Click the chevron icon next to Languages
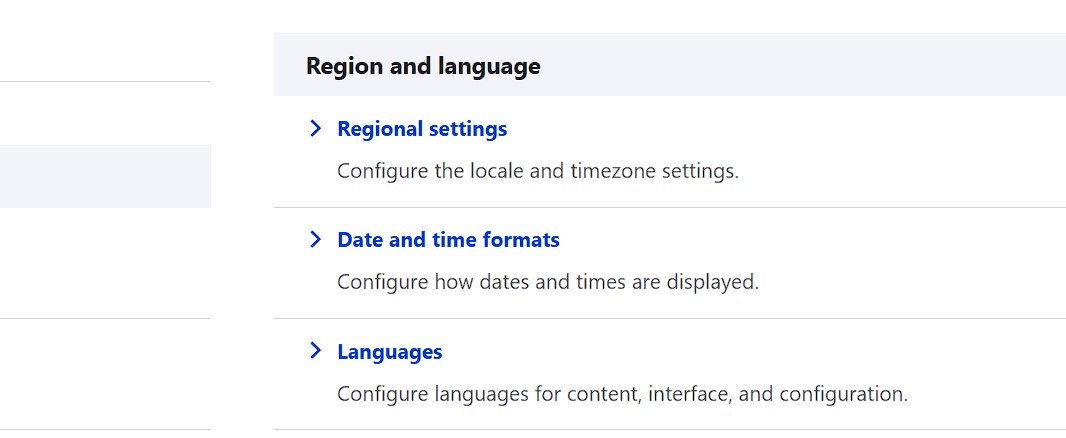This screenshot has height=438, width=1066. click(316, 350)
